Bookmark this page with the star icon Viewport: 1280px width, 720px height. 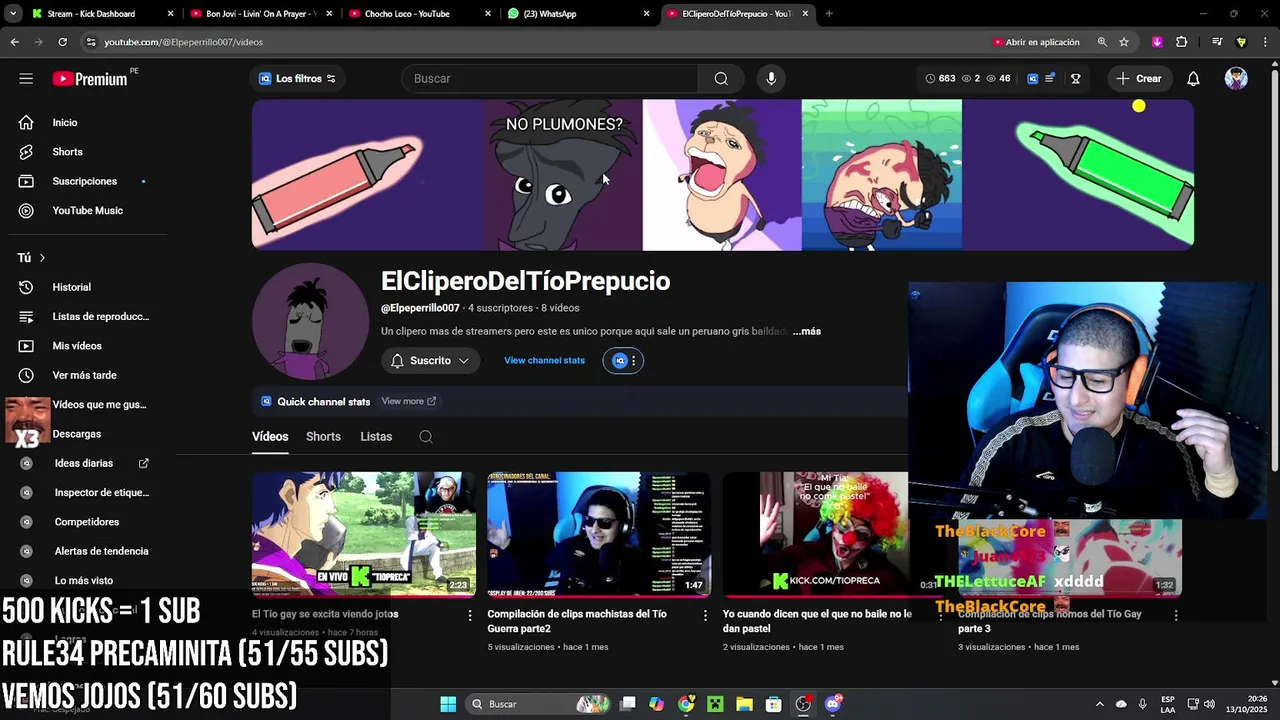(1124, 42)
